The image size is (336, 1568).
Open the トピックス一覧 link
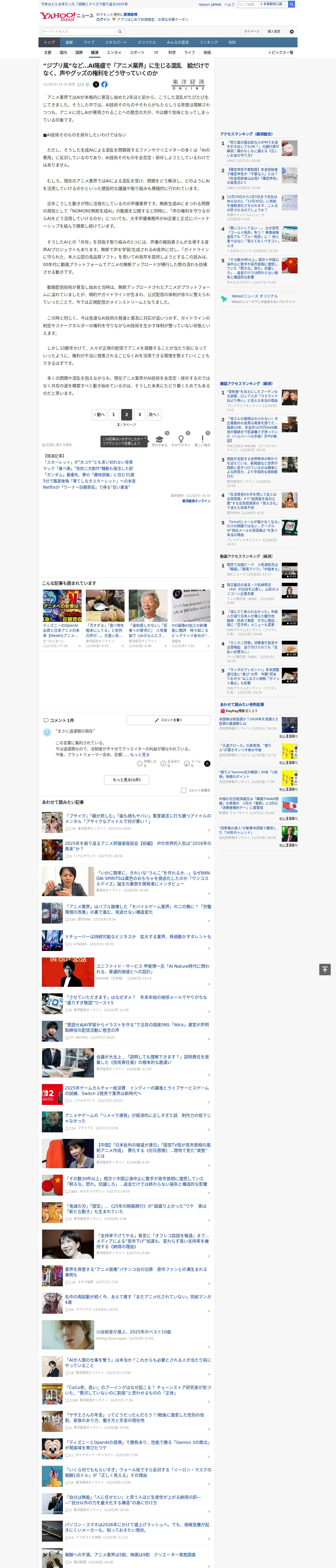point(281,52)
